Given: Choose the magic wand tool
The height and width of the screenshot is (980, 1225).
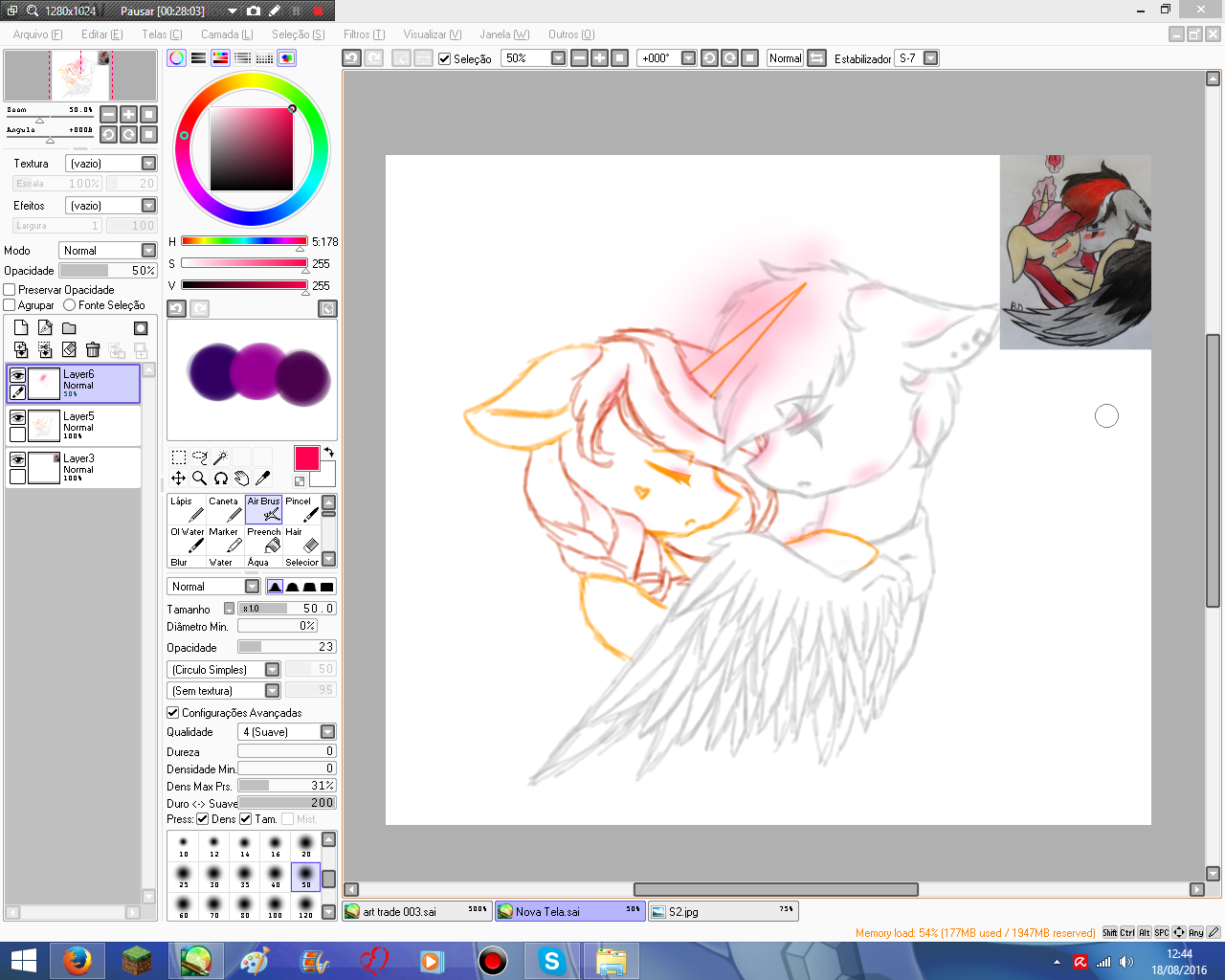Looking at the screenshot, I should [x=220, y=457].
